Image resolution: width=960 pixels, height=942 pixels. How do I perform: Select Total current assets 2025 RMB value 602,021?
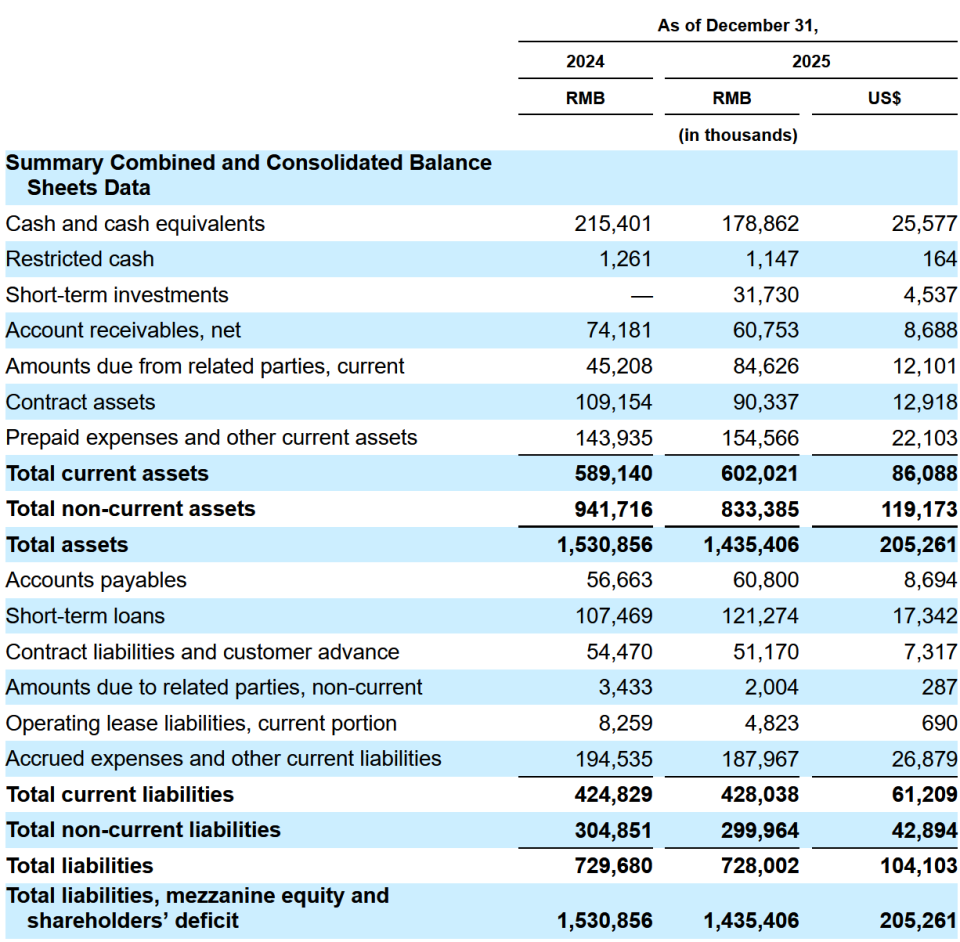click(759, 474)
